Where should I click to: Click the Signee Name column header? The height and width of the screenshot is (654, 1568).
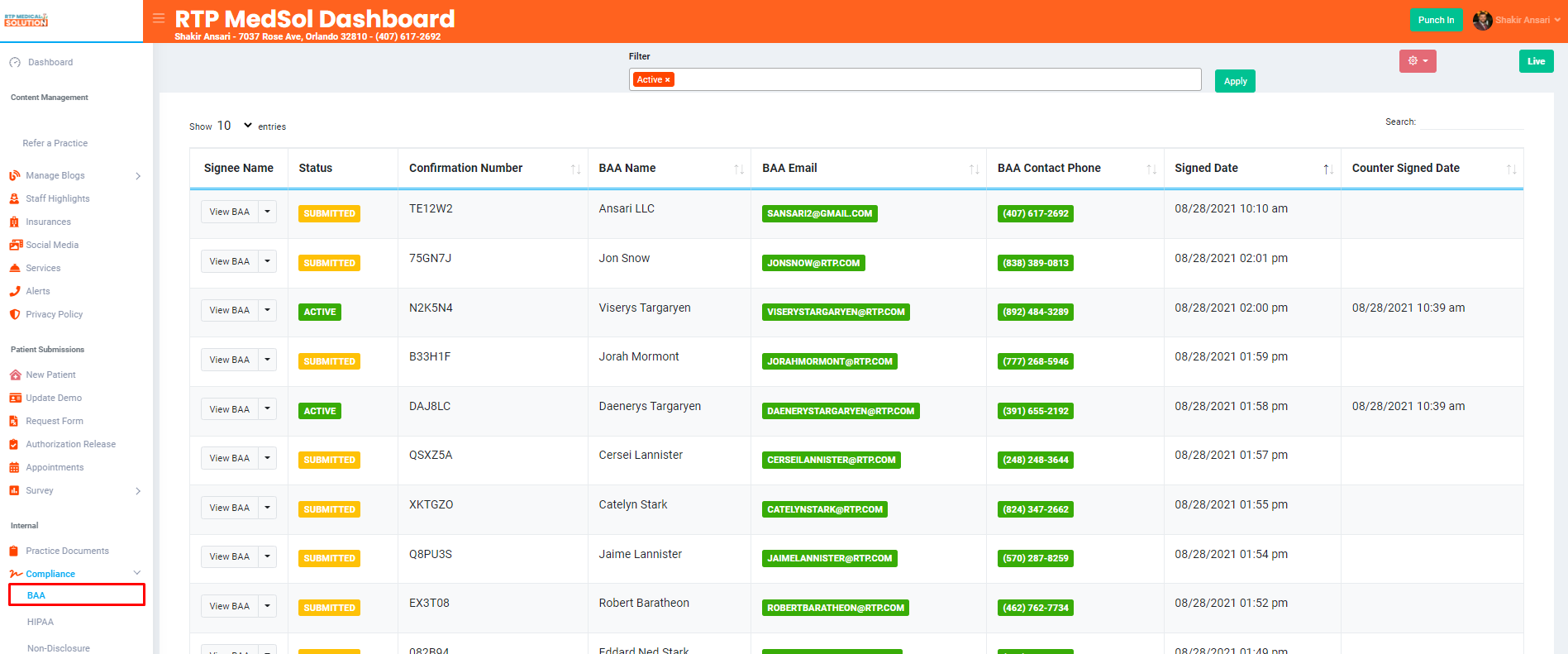click(x=239, y=168)
